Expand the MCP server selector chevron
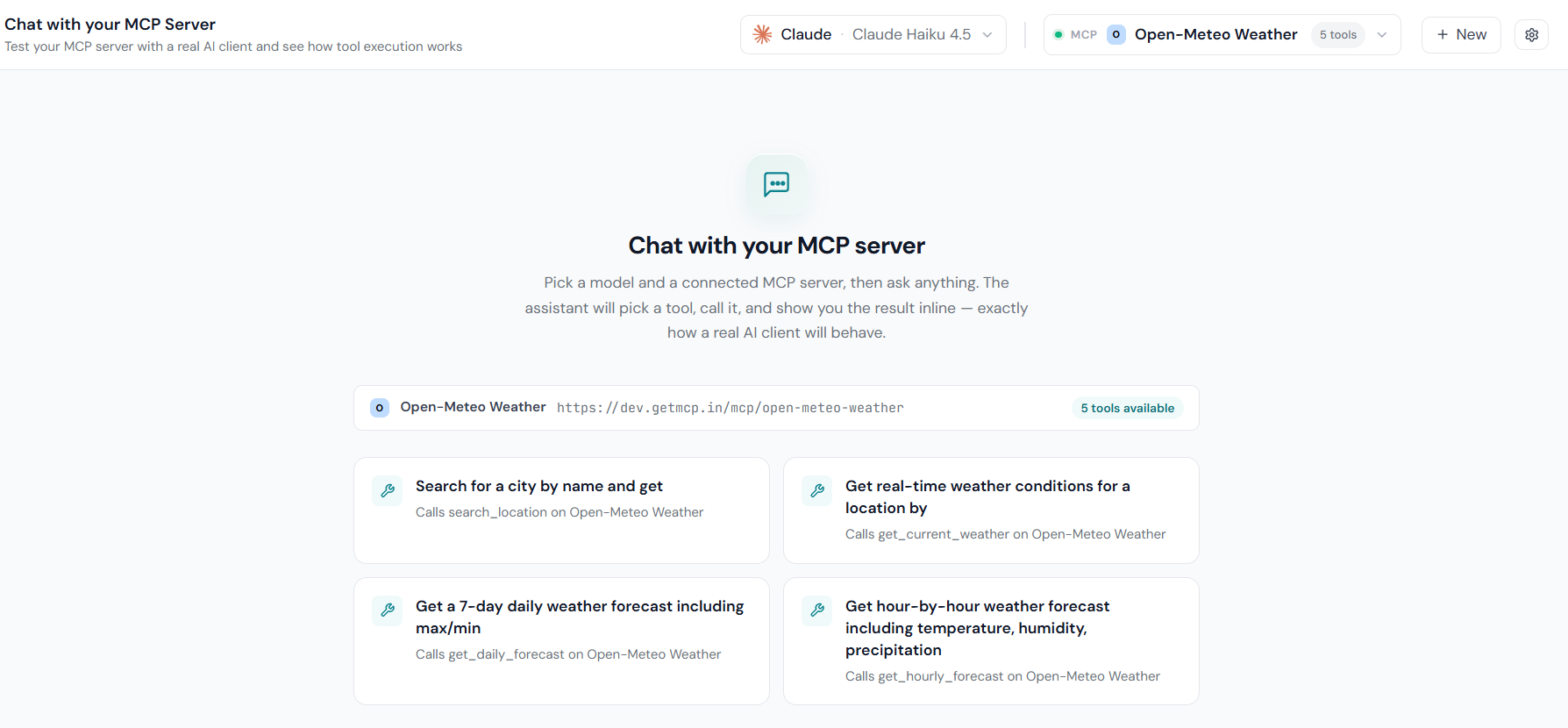The height and width of the screenshot is (728, 1568). [x=1382, y=35]
